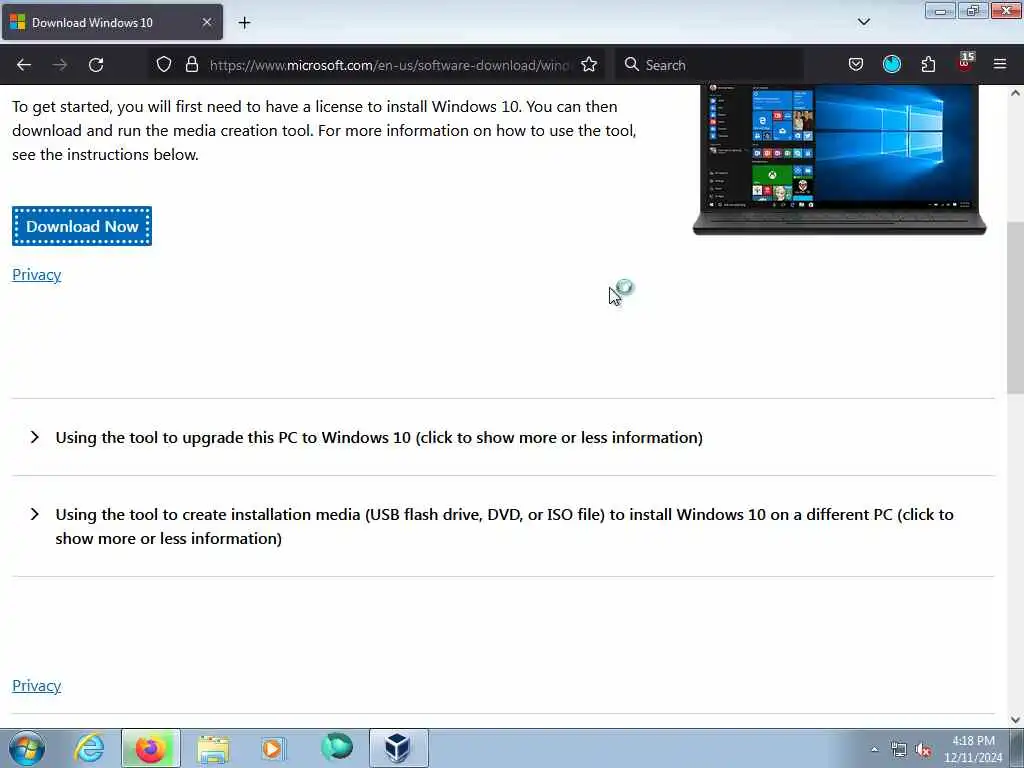
Task: Open the media player taskbar icon
Action: [x=273, y=748]
